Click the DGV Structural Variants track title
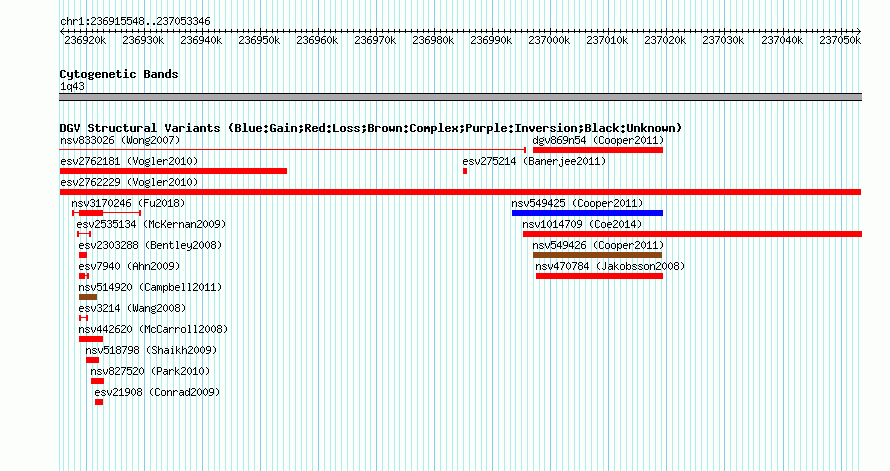The height and width of the screenshot is (471, 890). coord(371,128)
